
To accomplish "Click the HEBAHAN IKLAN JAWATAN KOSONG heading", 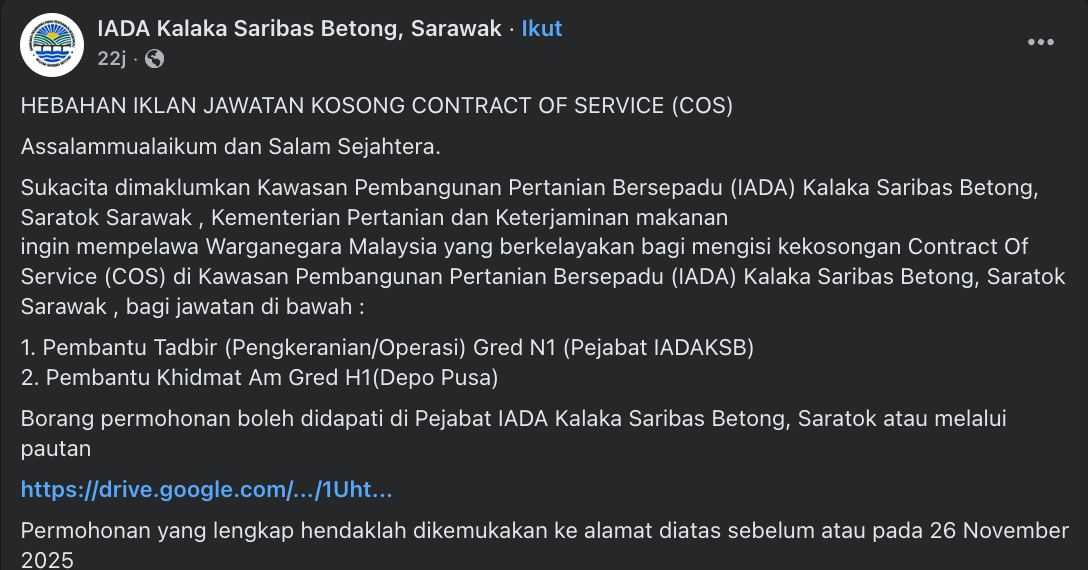I will tap(377, 105).
